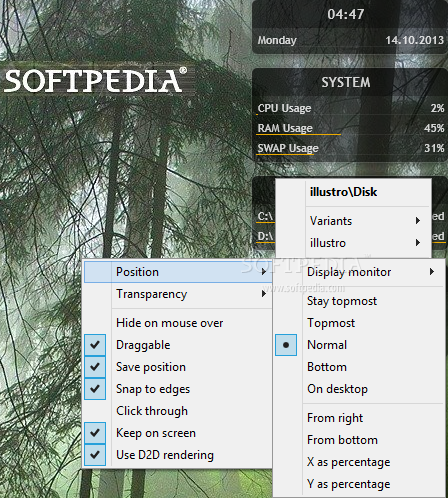The height and width of the screenshot is (498, 448).
Task: Disable Use D2D rendering
Action: pos(177,455)
